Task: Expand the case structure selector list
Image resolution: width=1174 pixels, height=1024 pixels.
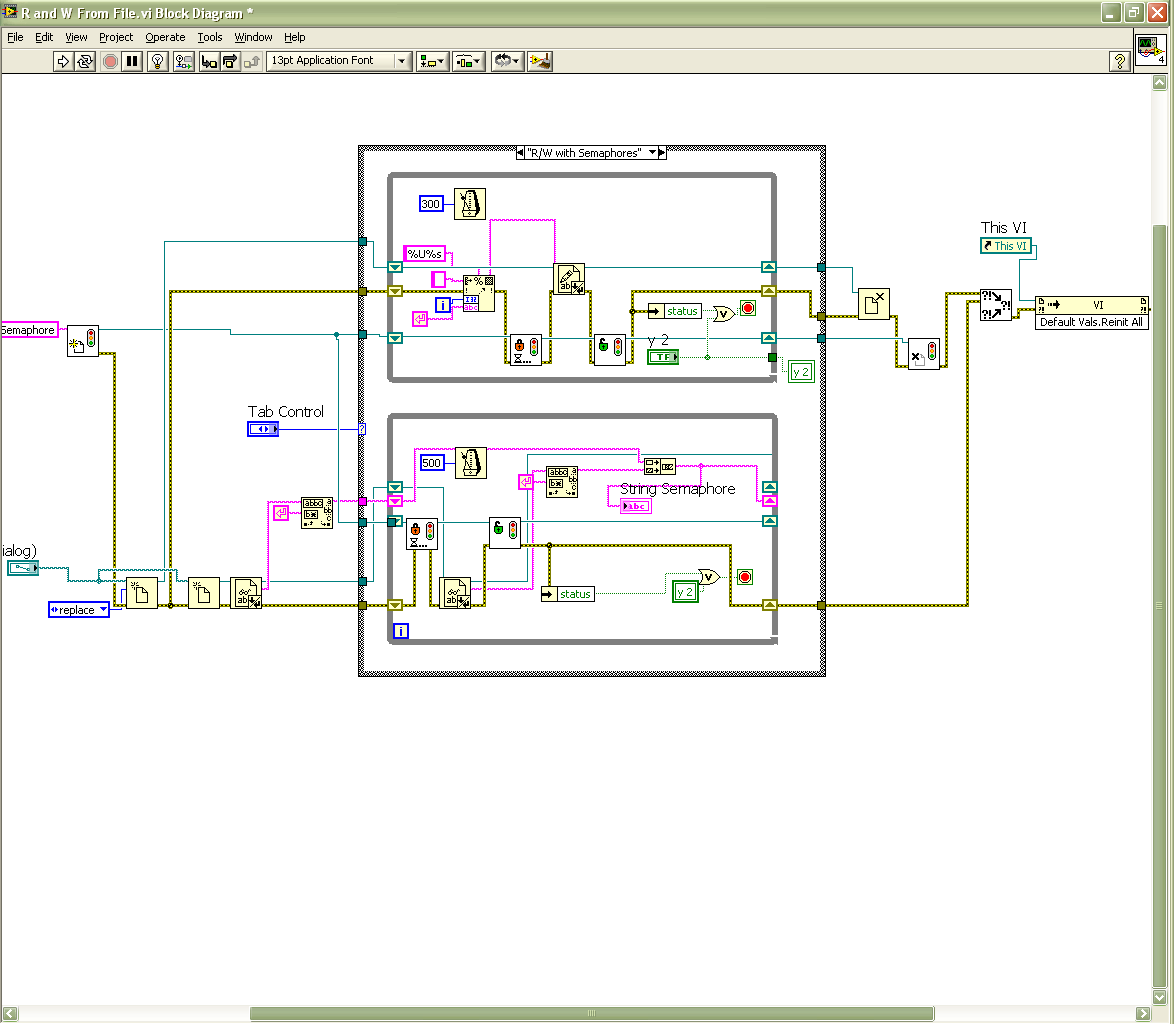Action: (653, 153)
